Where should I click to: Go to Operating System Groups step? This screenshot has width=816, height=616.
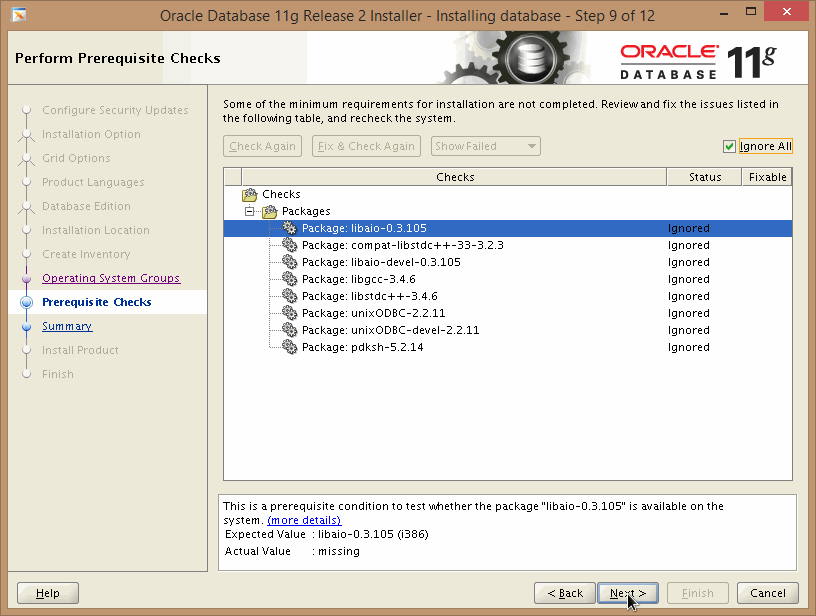pyautogui.click(x=111, y=278)
